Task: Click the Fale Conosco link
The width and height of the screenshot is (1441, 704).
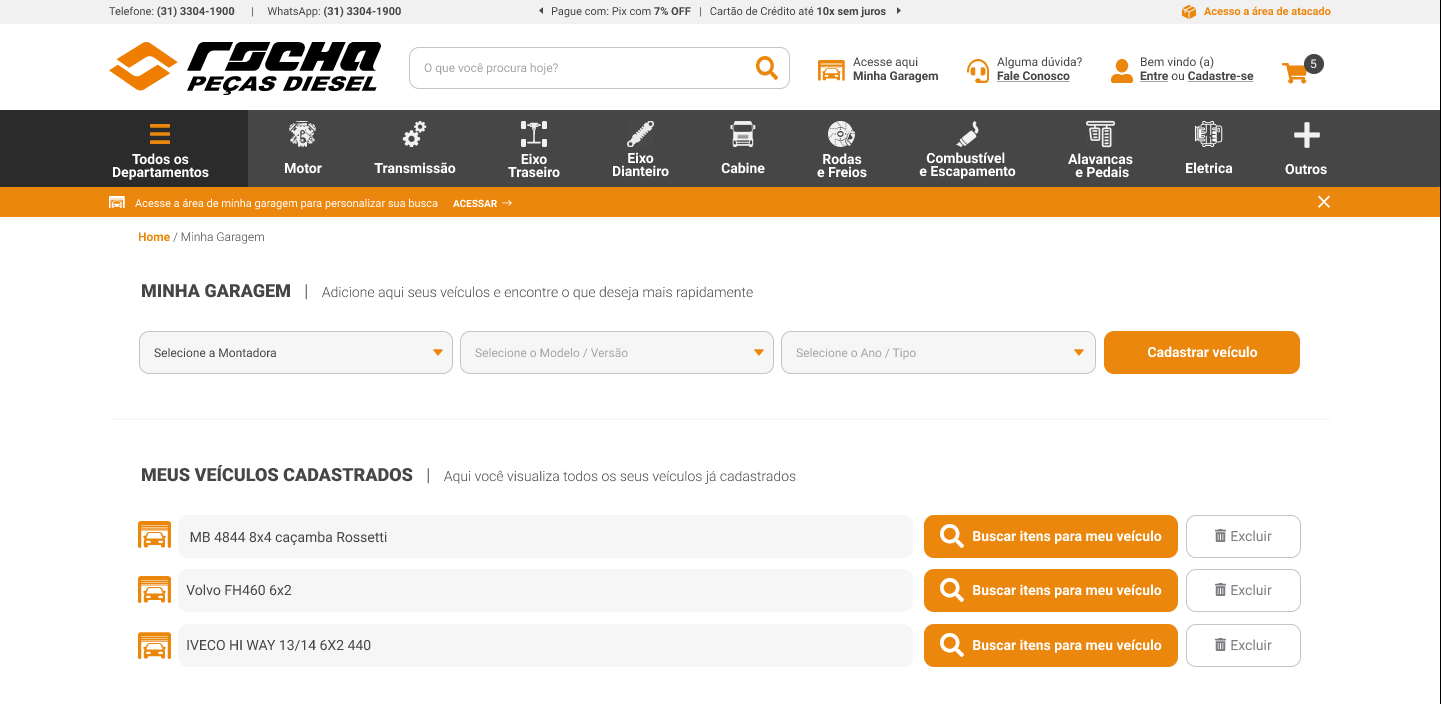Action: pyautogui.click(x=1033, y=76)
